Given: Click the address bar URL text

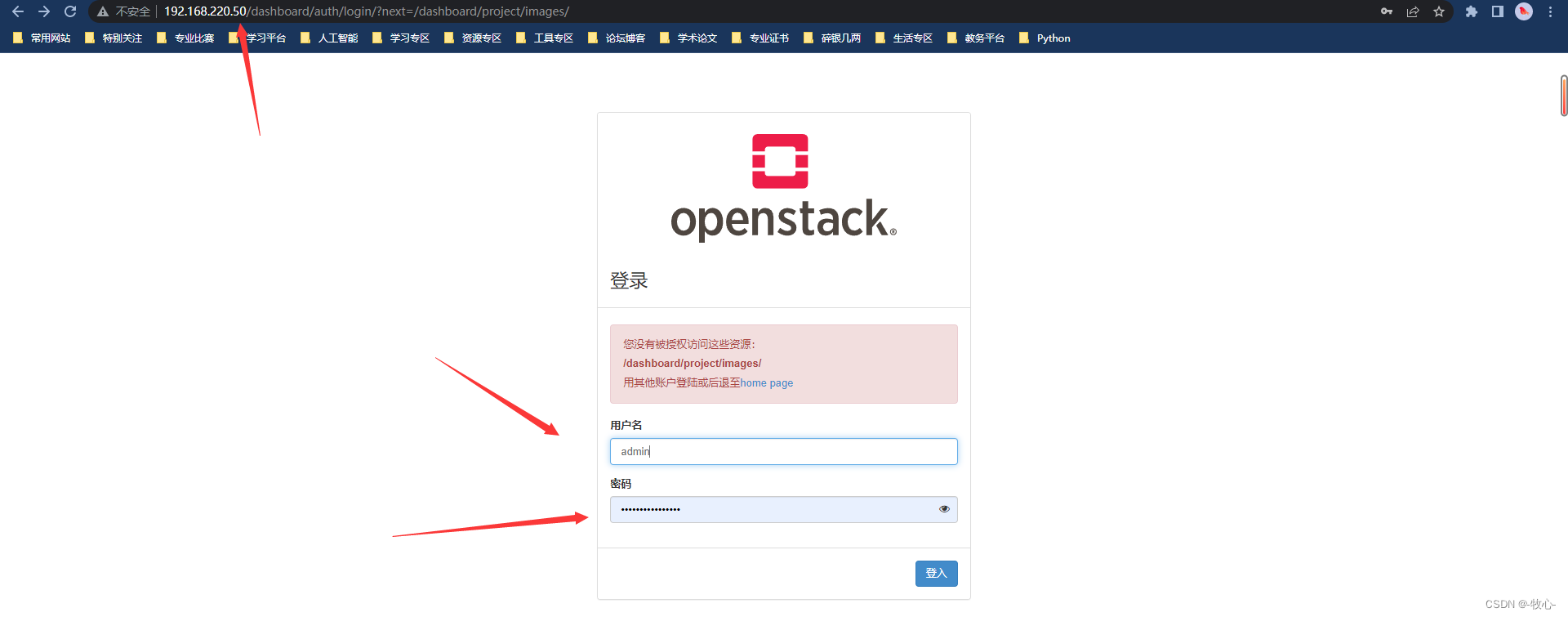Looking at the screenshot, I should click(367, 11).
